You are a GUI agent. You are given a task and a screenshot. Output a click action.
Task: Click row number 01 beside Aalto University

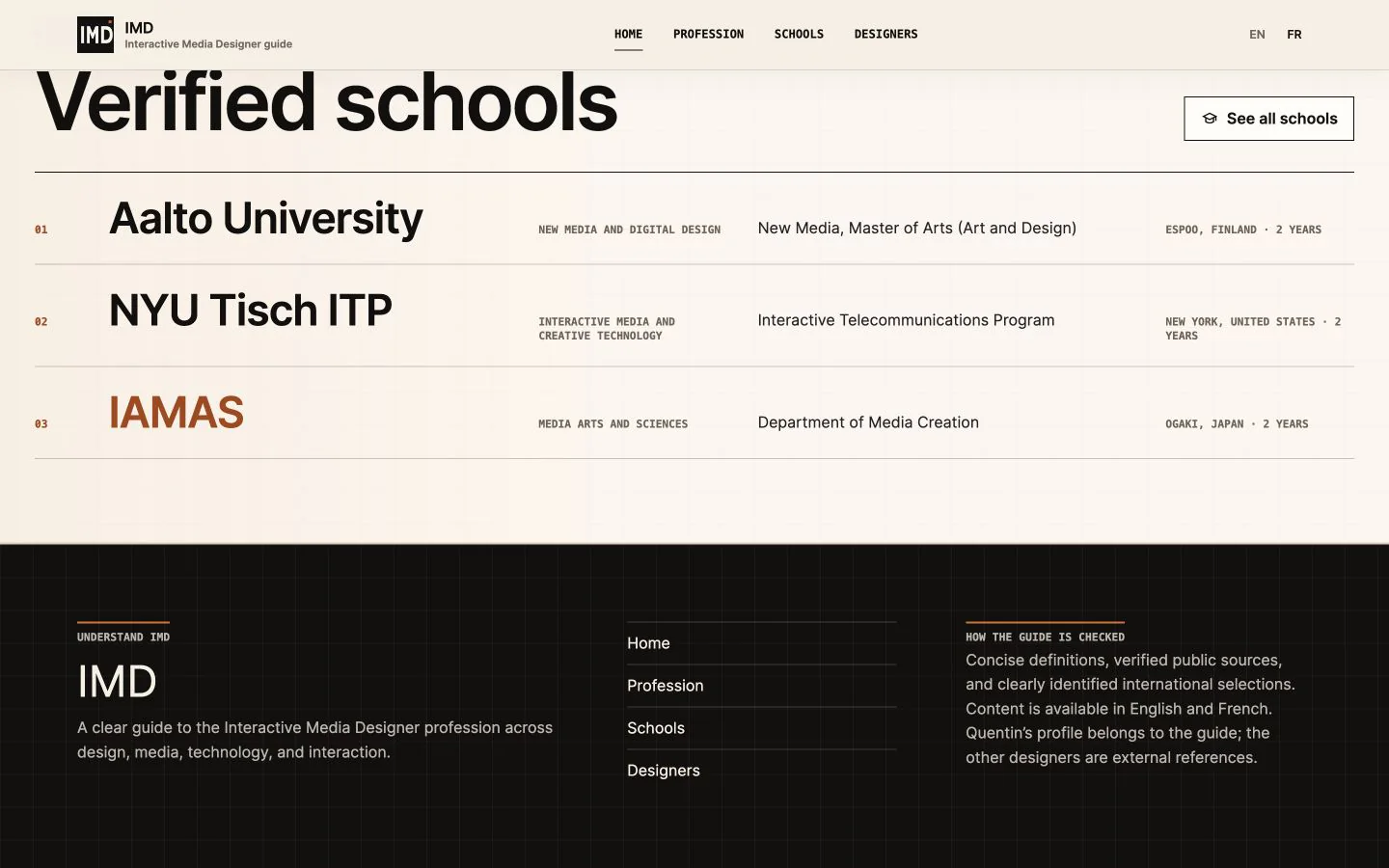(41, 230)
